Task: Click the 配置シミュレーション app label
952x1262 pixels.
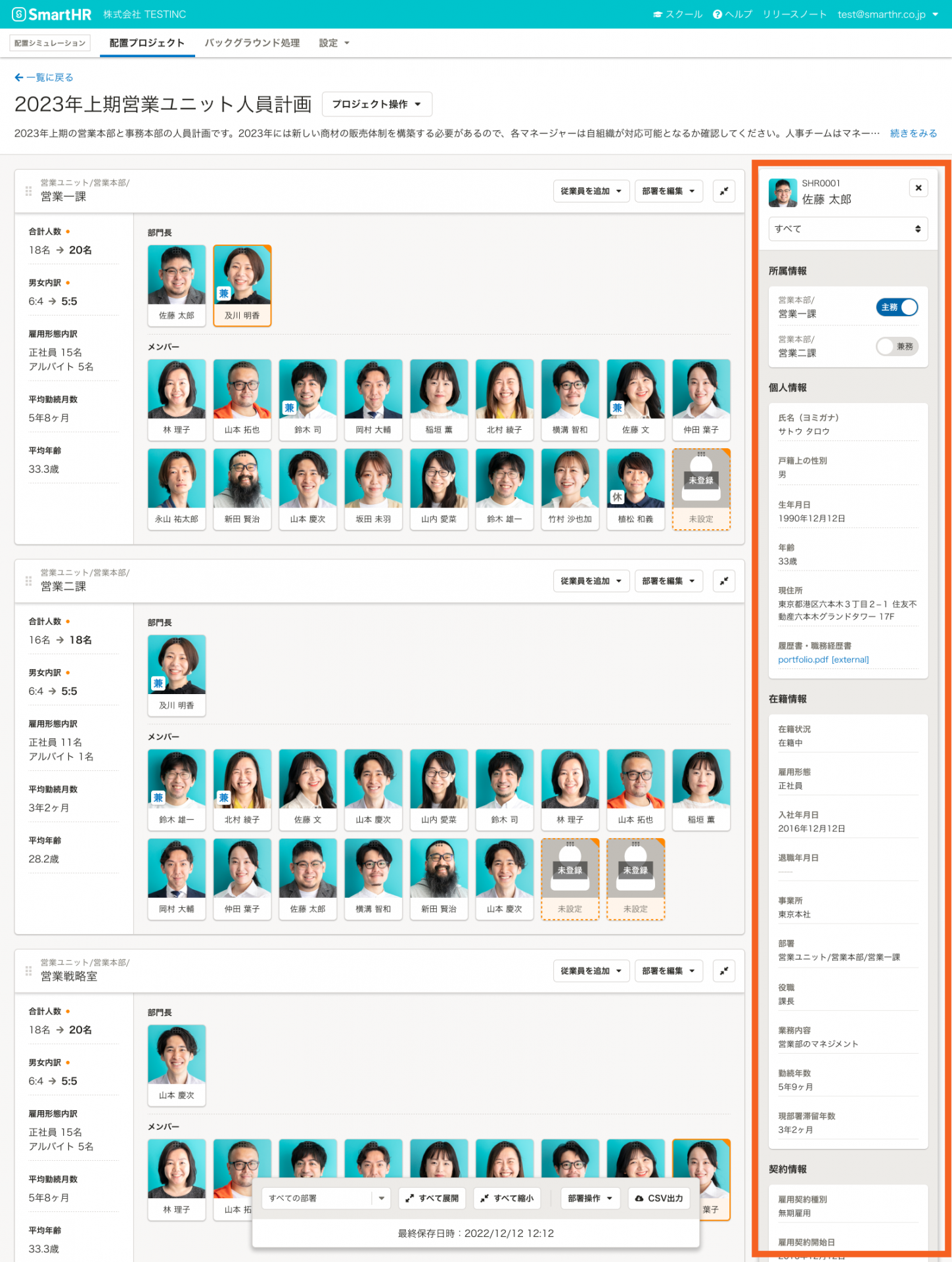Action: [50, 43]
